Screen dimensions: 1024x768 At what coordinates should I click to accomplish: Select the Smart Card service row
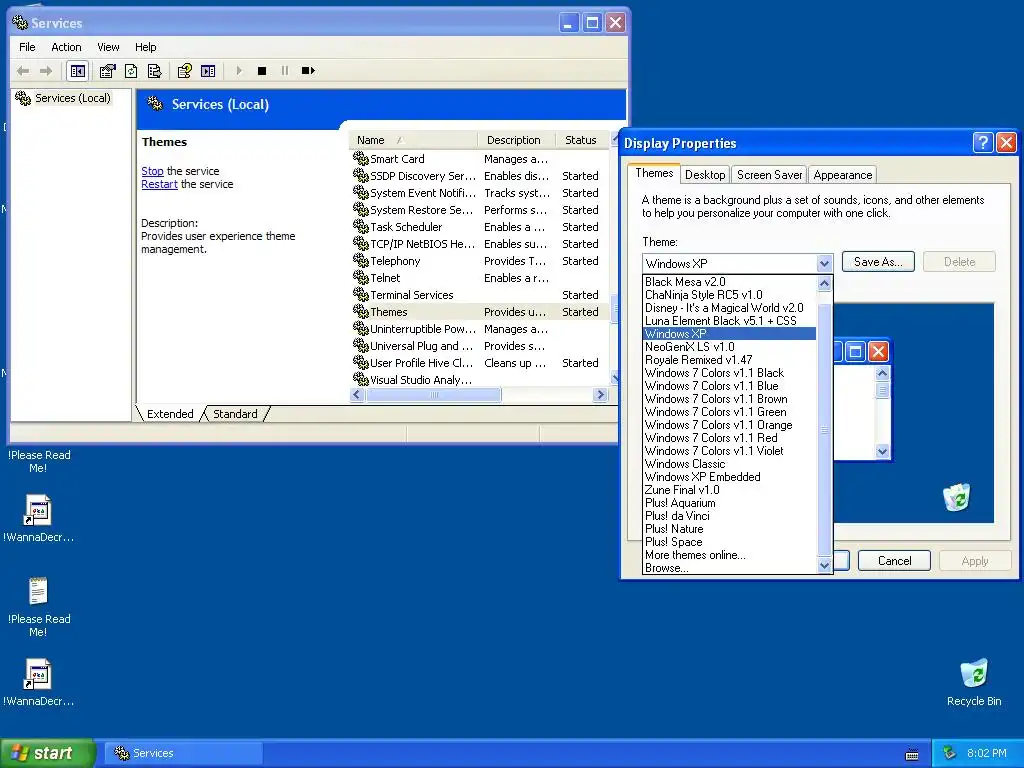[480, 159]
